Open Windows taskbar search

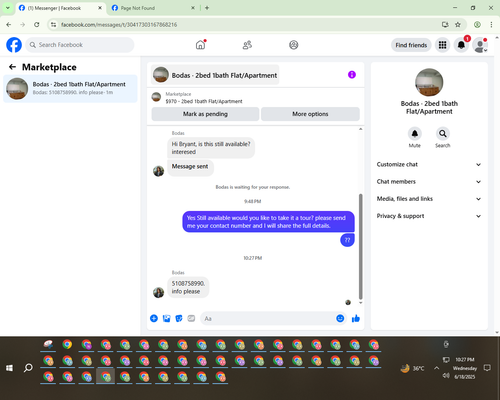click(x=28, y=368)
